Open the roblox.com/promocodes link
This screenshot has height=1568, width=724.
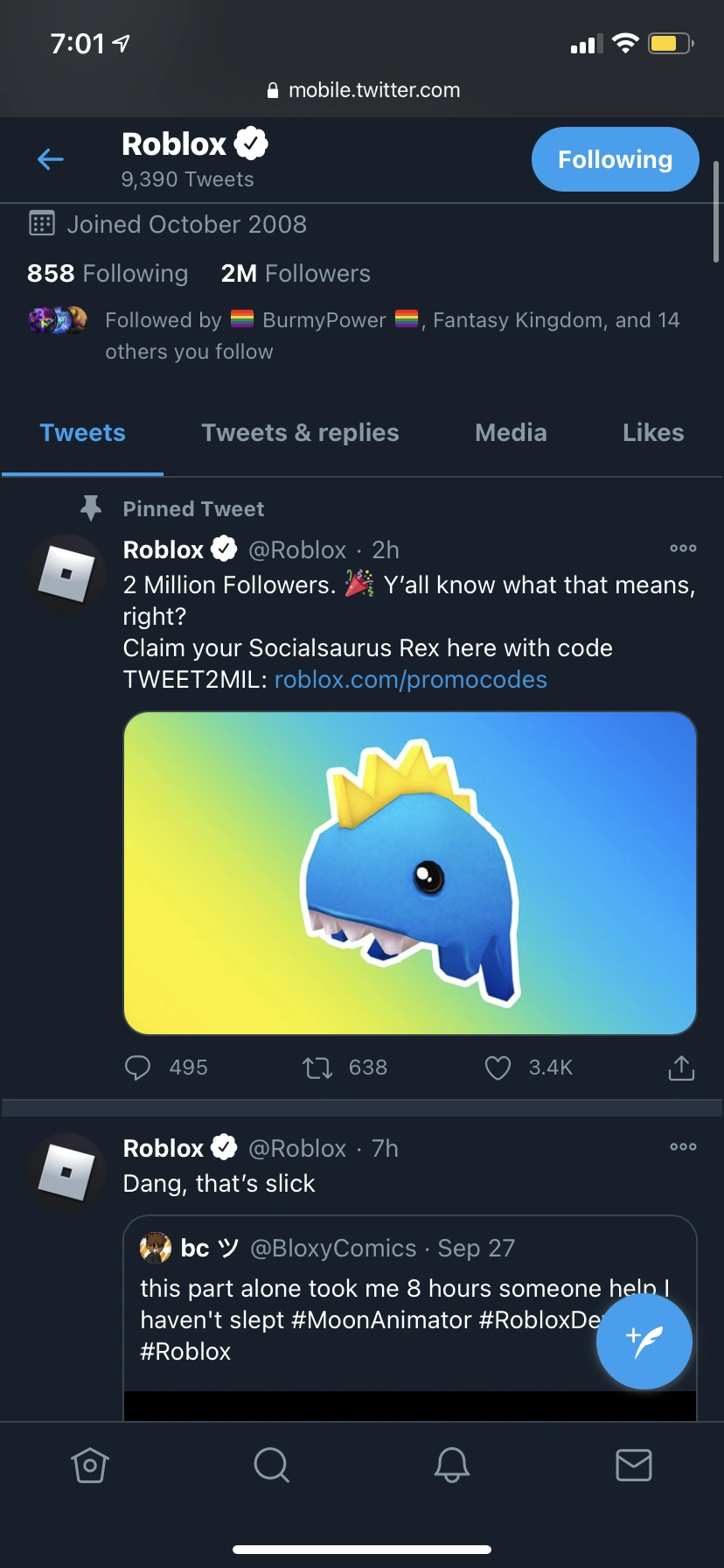[410, 679]
